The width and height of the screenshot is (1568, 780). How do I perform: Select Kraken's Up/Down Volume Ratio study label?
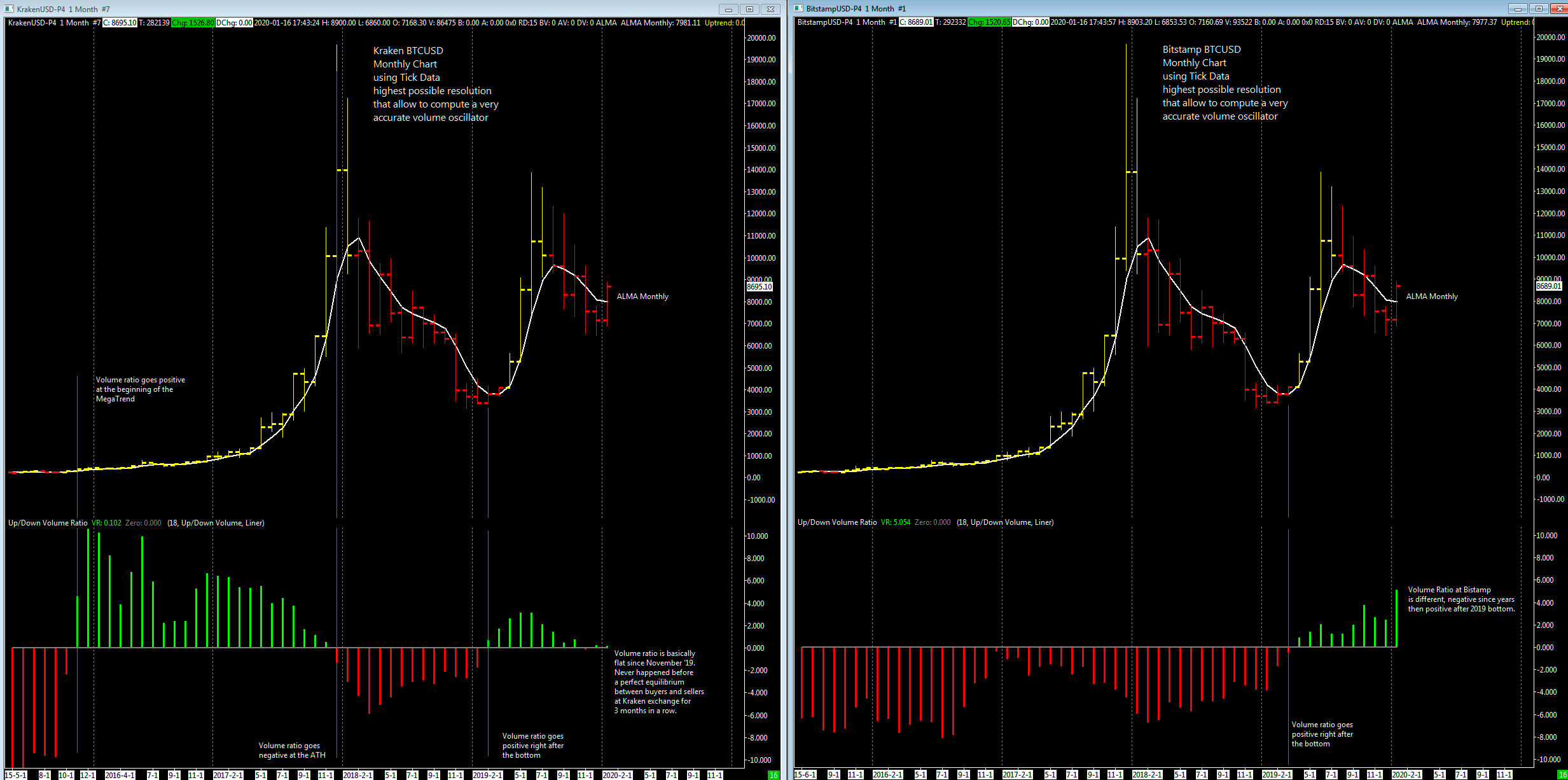coord(48,523)
